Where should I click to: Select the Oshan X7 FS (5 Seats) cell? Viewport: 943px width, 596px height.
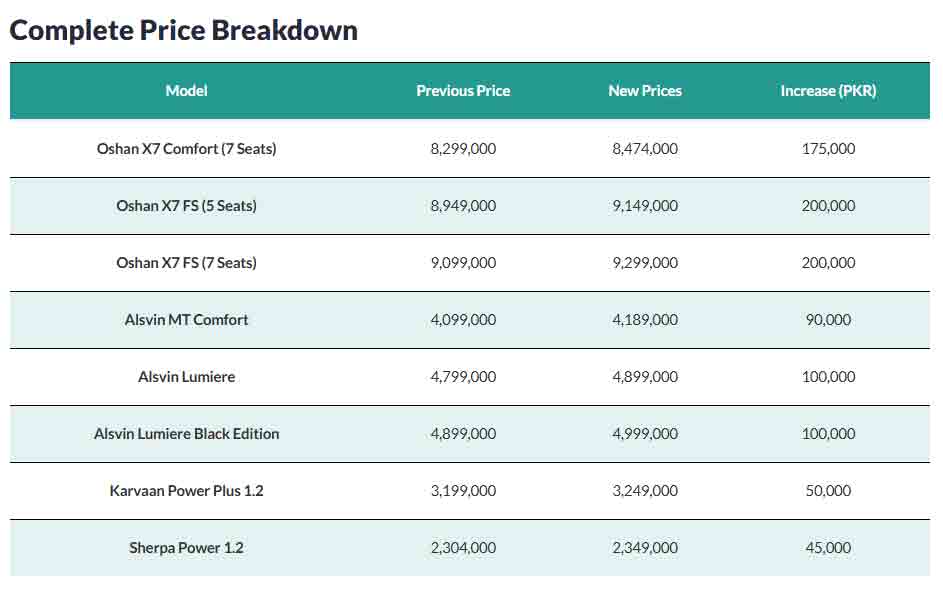point(186,206)
